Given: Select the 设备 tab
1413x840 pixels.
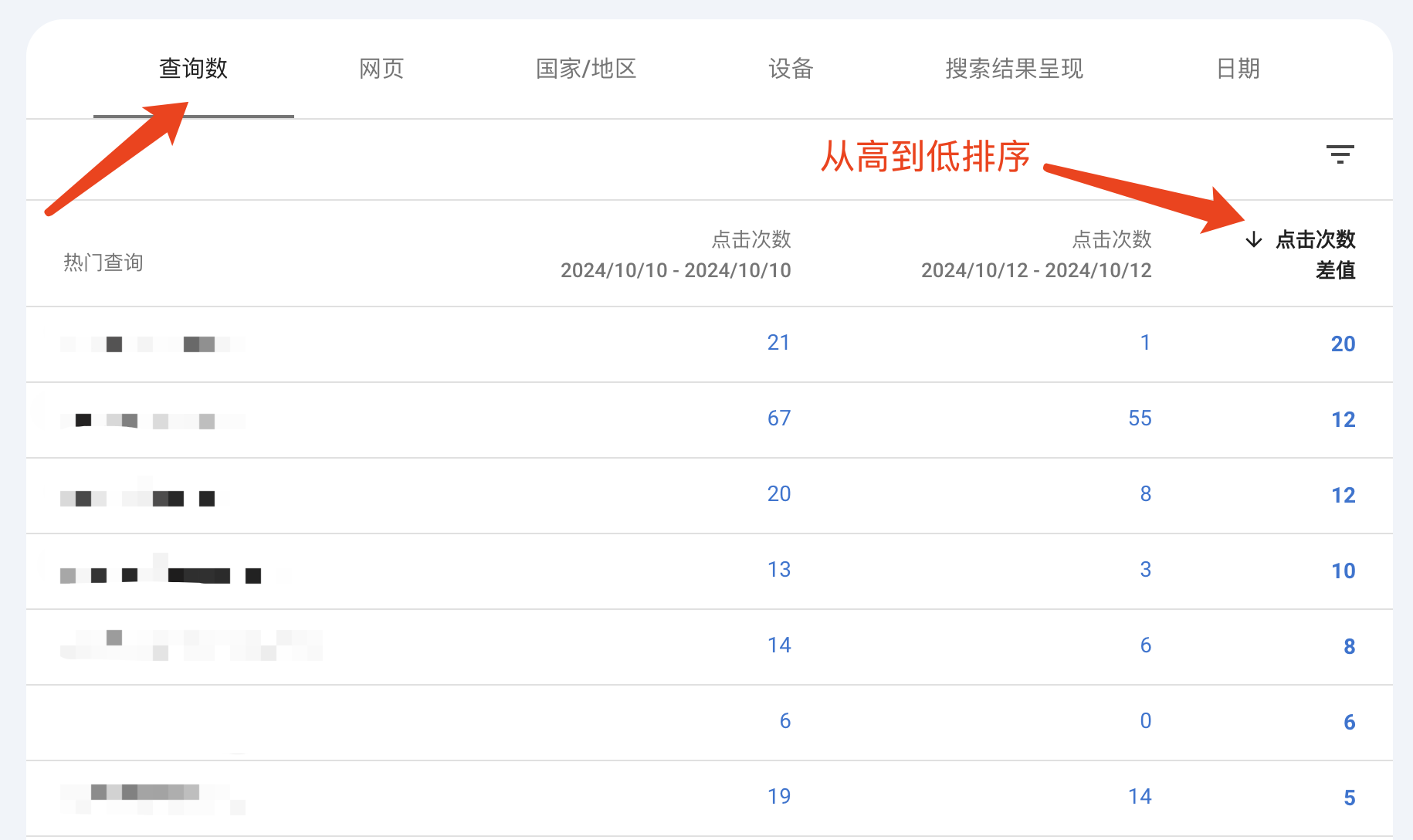Looking at the screenshot, I should tap(791, 69).
